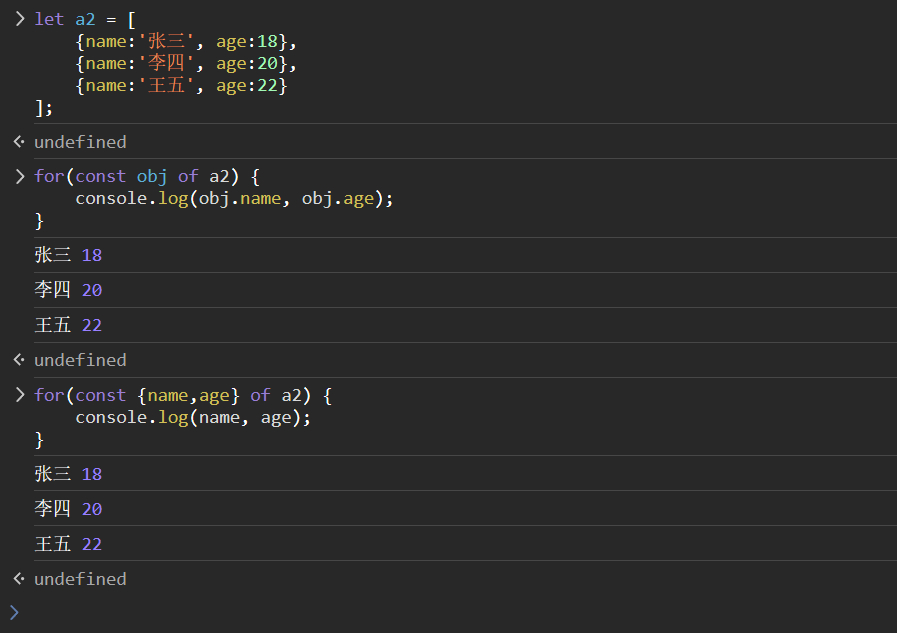This screenshot has width=897, height=633.
Task: Click the 'console.log(name, age)' code line
Action: [x=193, y=417]
